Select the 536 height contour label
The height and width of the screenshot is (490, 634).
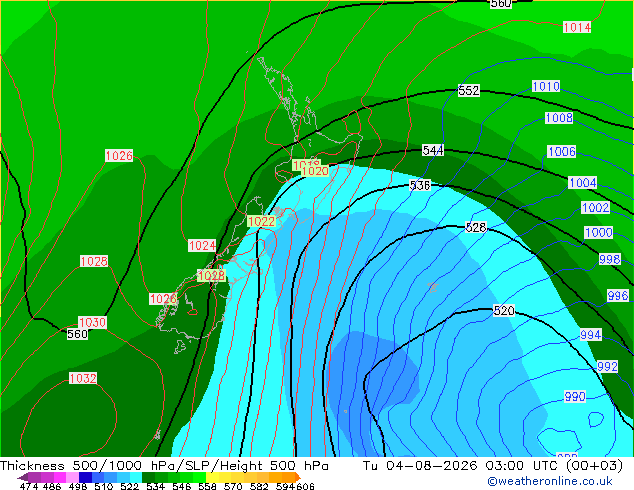click(x=420, y=185)
